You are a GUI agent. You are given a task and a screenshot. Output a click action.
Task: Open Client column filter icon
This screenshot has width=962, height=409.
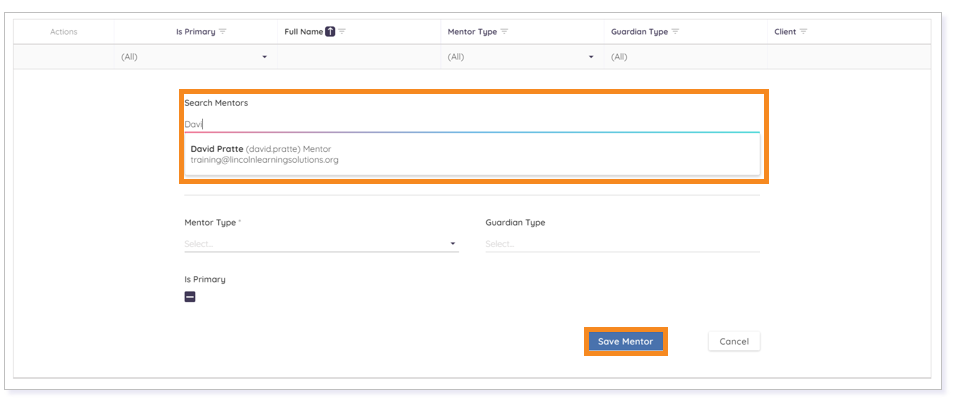tap(803, 32)
